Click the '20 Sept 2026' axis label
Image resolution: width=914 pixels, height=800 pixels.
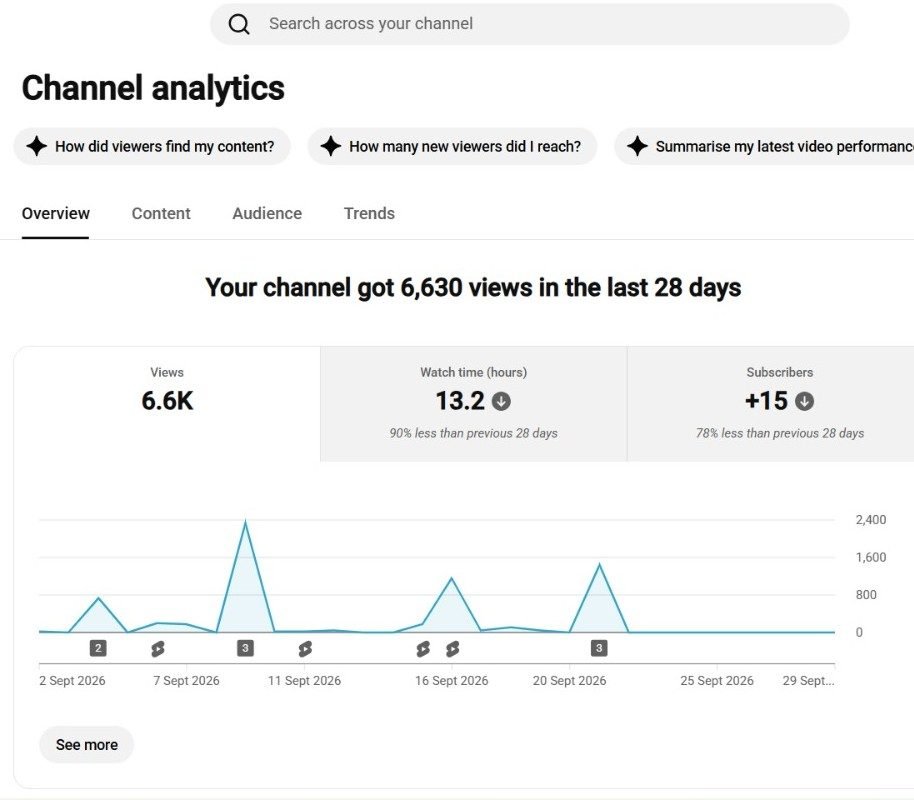click(x=570, y=680)
